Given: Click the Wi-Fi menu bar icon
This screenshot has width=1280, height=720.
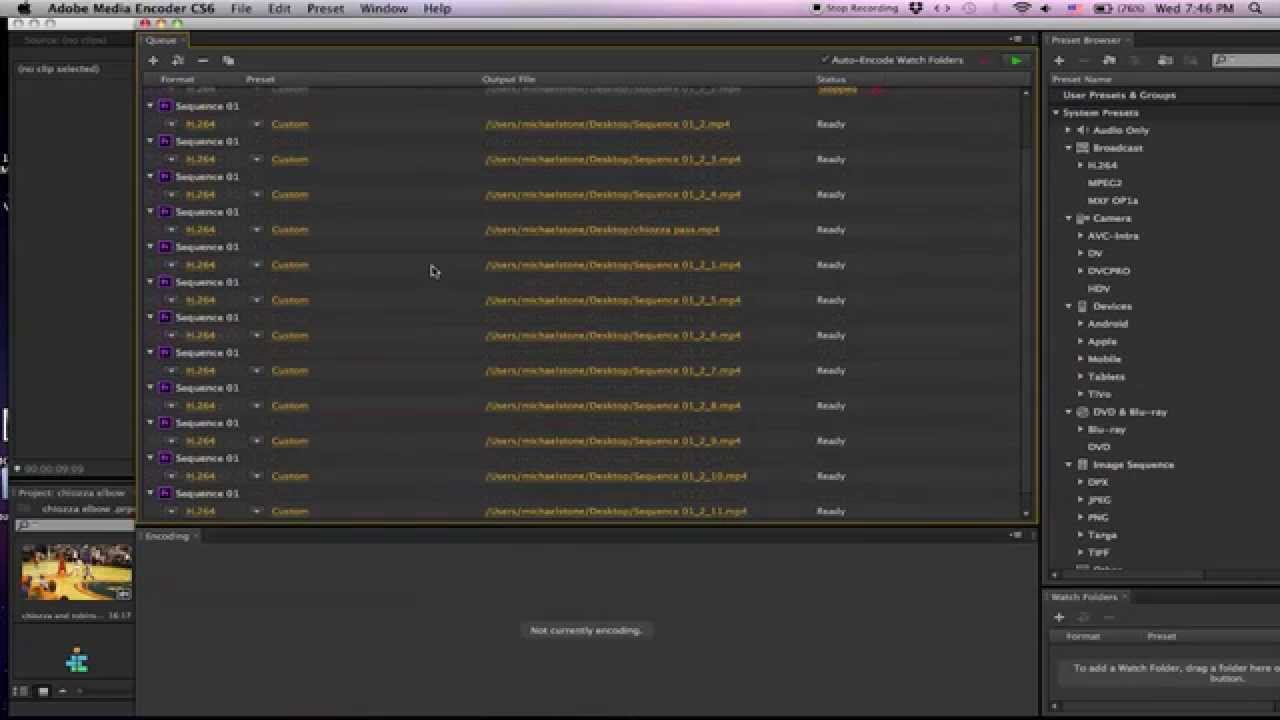Looking at the screenshot, I should [1021, 8].
